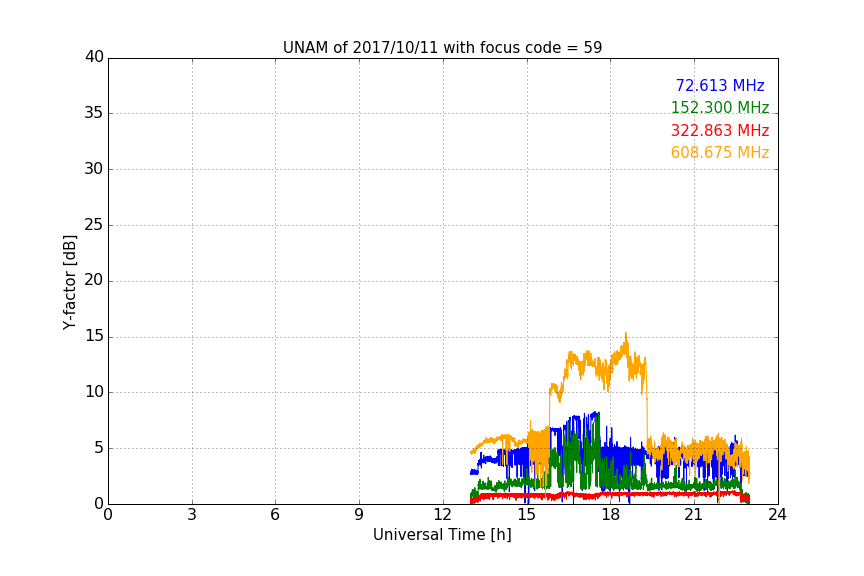Select the red '322.863 MHz' legend label

click(720, 131)
